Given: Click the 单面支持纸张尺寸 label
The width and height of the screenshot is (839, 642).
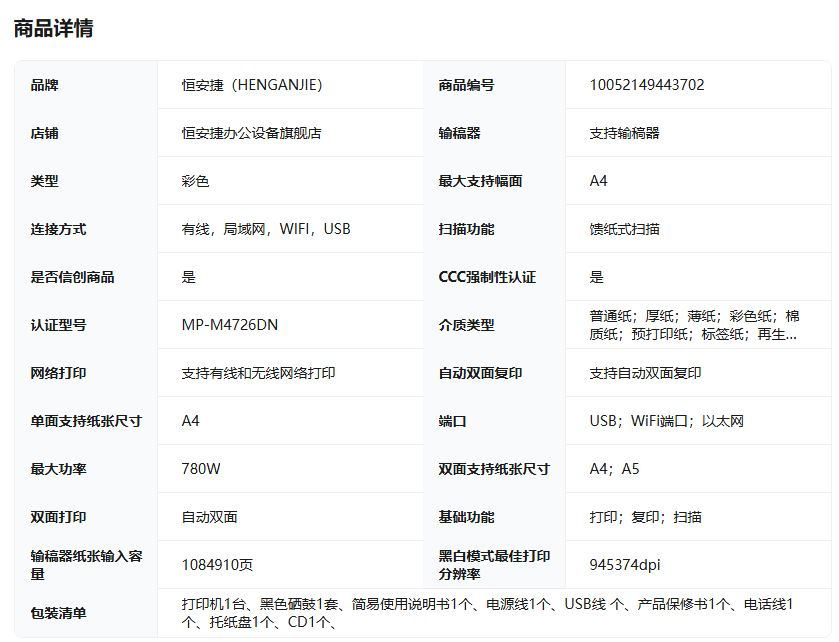Looking at the screenshot, I should [x=86, y=421].
